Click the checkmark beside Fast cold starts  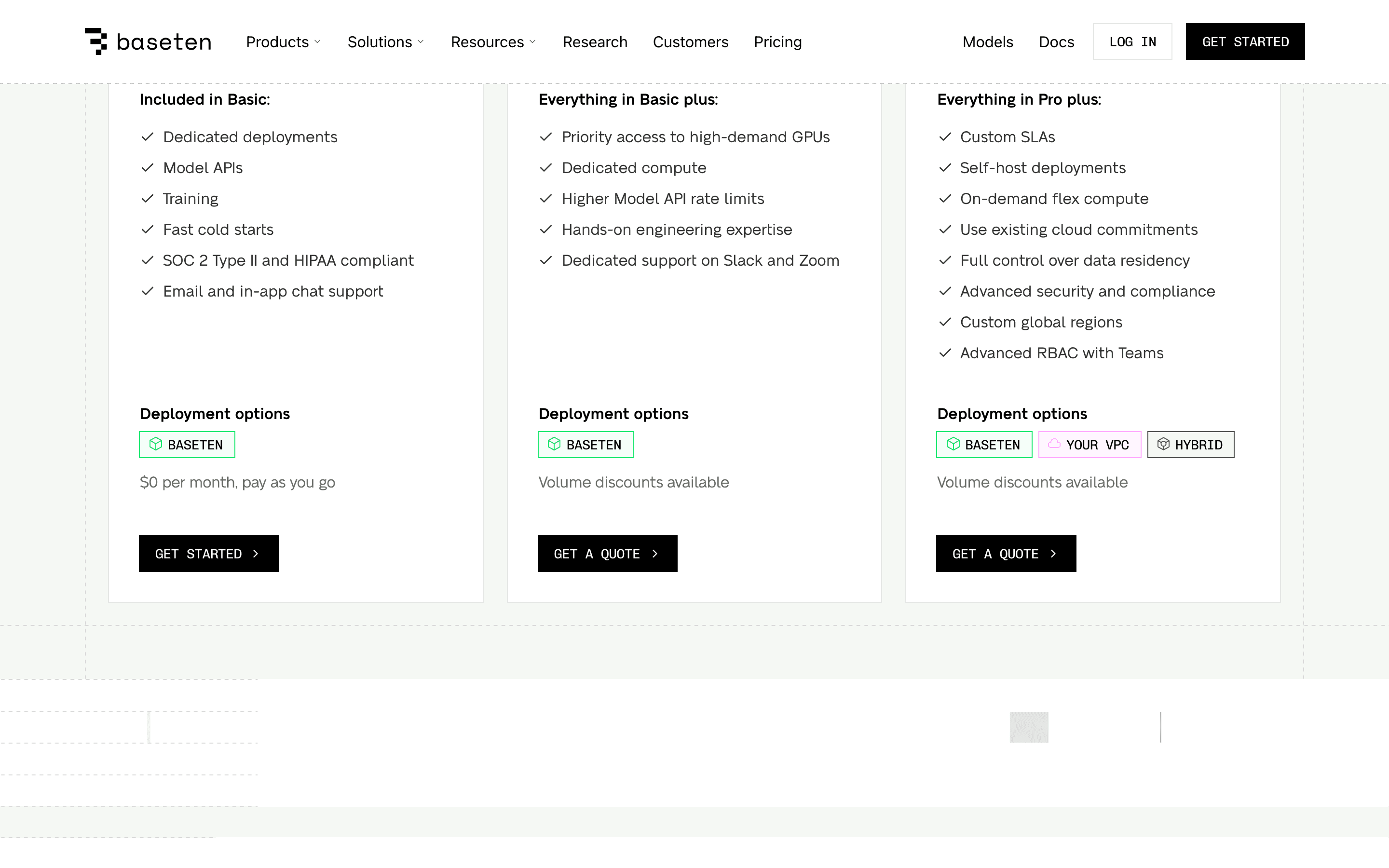[x=148, y=230]
